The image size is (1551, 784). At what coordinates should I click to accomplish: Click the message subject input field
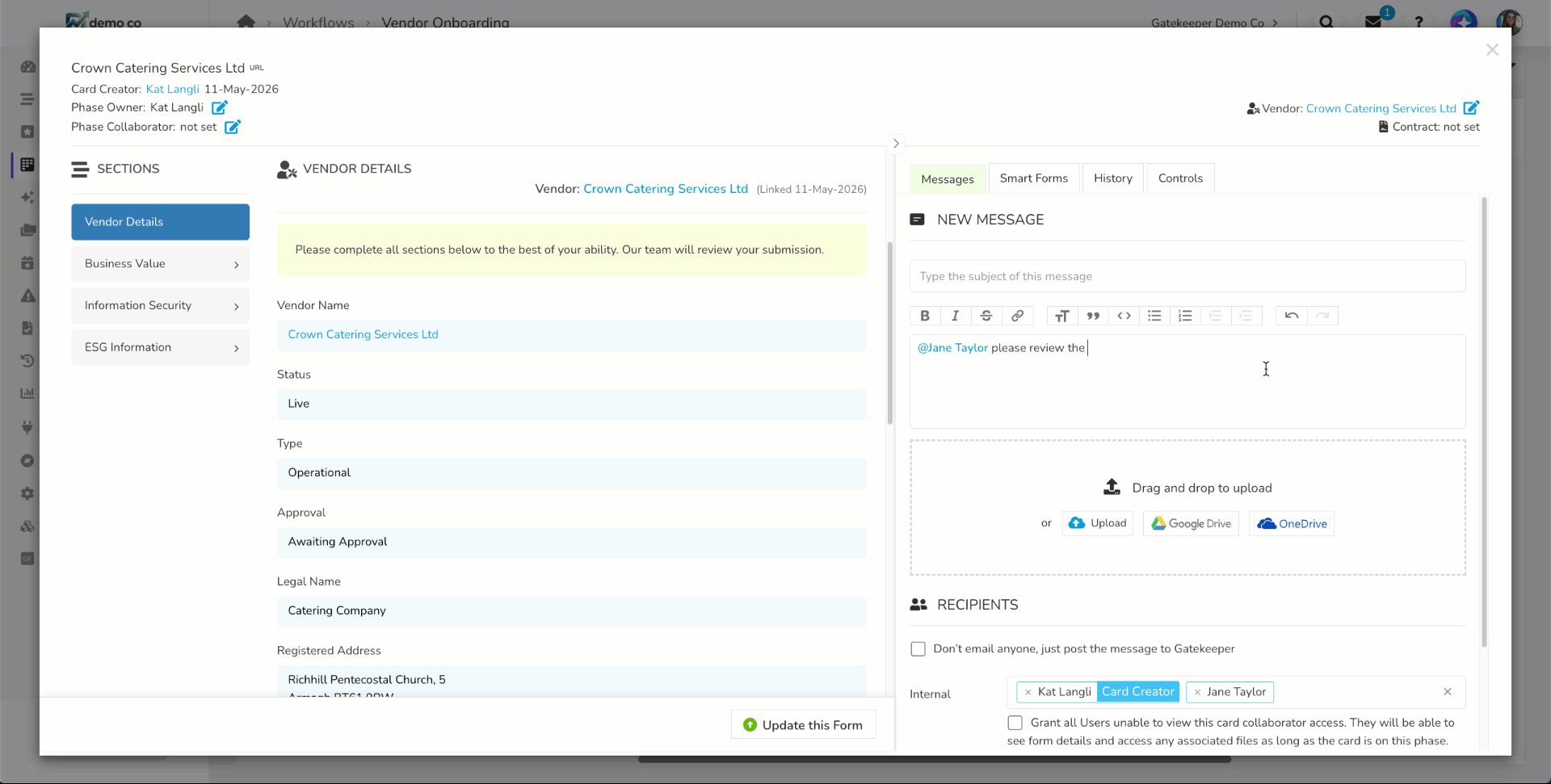1187,276
